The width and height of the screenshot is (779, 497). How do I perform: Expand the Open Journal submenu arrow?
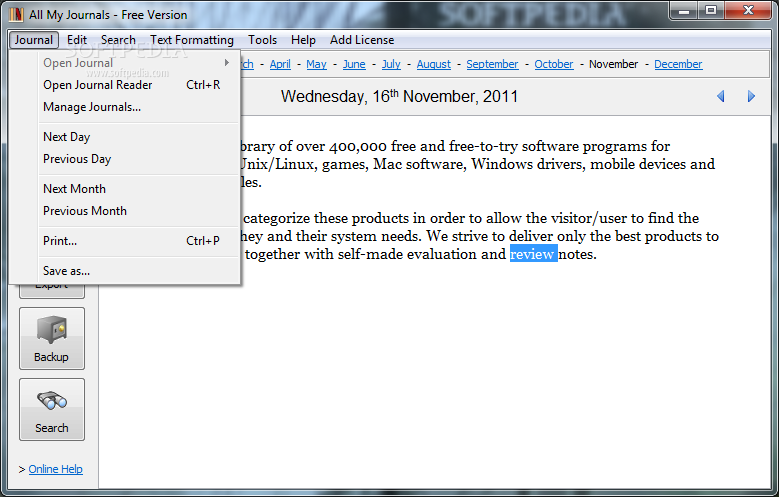tap(227, 63)
